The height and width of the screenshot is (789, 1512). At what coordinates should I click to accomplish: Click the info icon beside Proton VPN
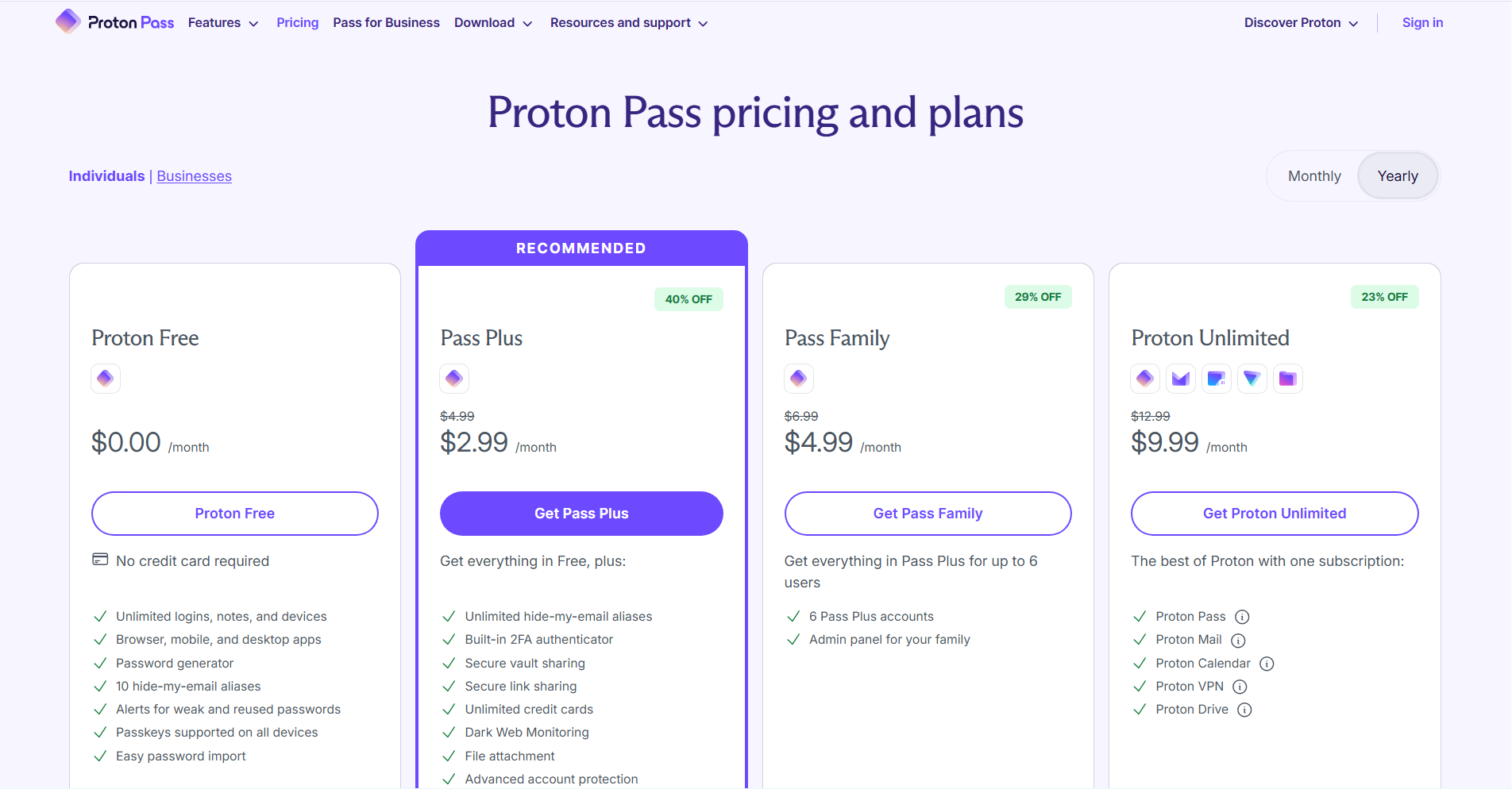[x=1240, y=687]
